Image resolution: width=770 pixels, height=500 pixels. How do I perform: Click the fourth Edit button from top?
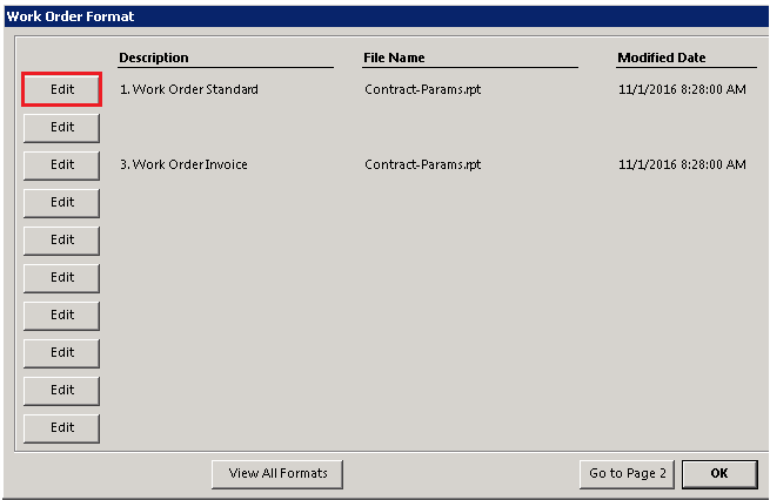(x=62, y=202)
